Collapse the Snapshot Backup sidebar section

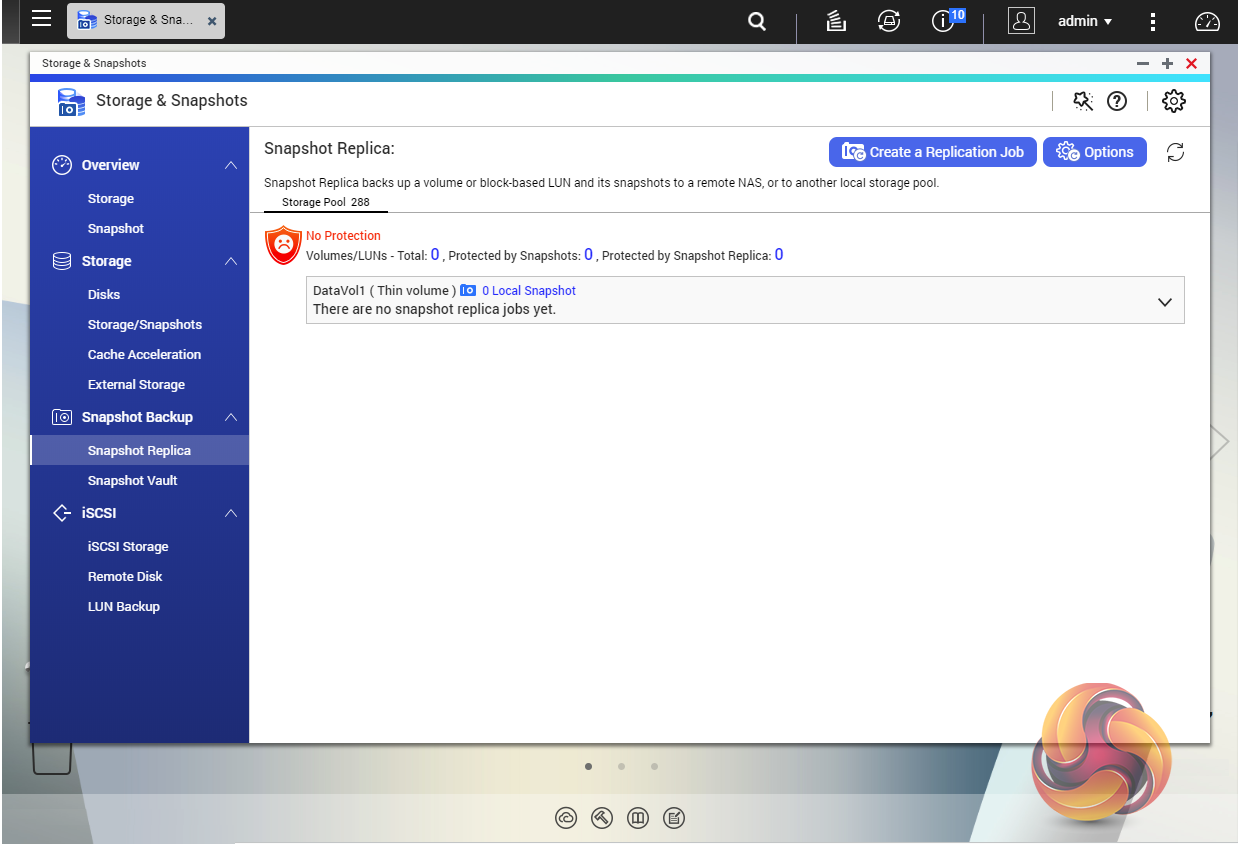coord(231,417)
